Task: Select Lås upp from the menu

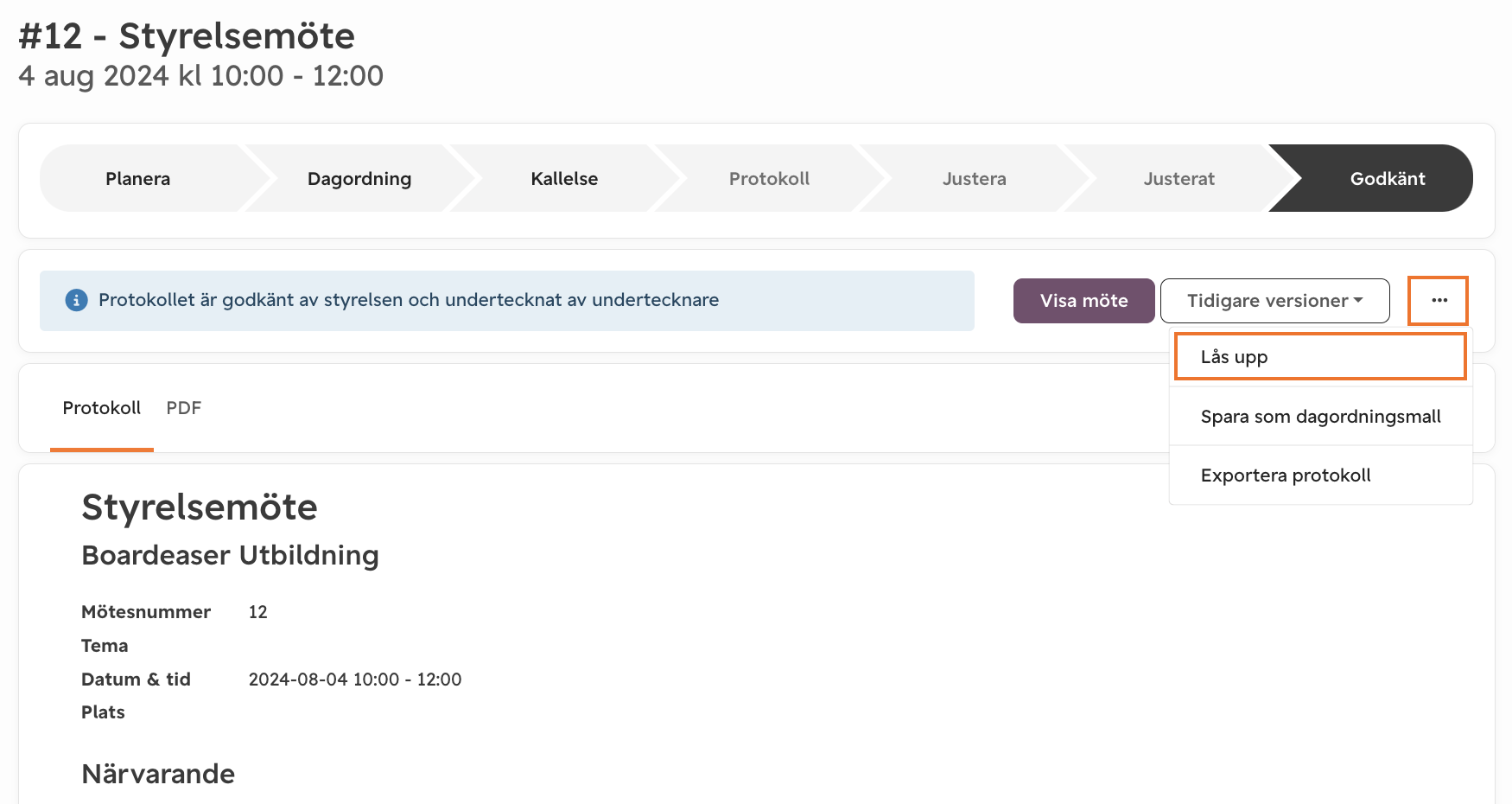Action: pos(1320,357)
